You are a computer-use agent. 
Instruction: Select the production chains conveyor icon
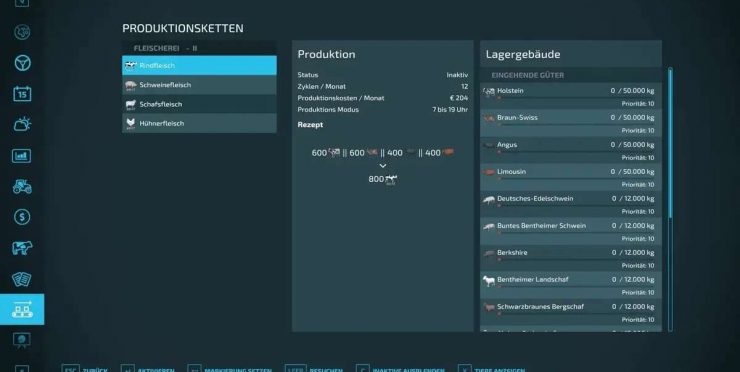(22, 309)
